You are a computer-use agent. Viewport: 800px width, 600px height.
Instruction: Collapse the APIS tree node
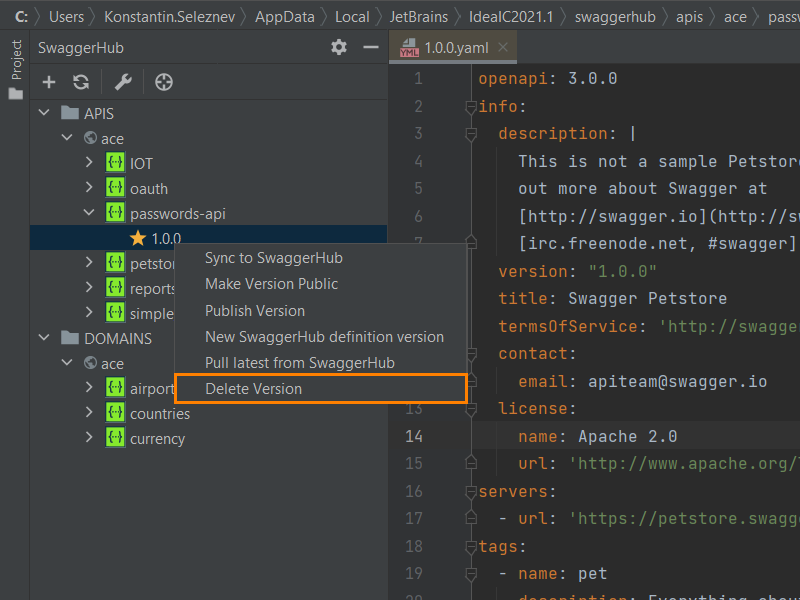(x=43, y=112)
